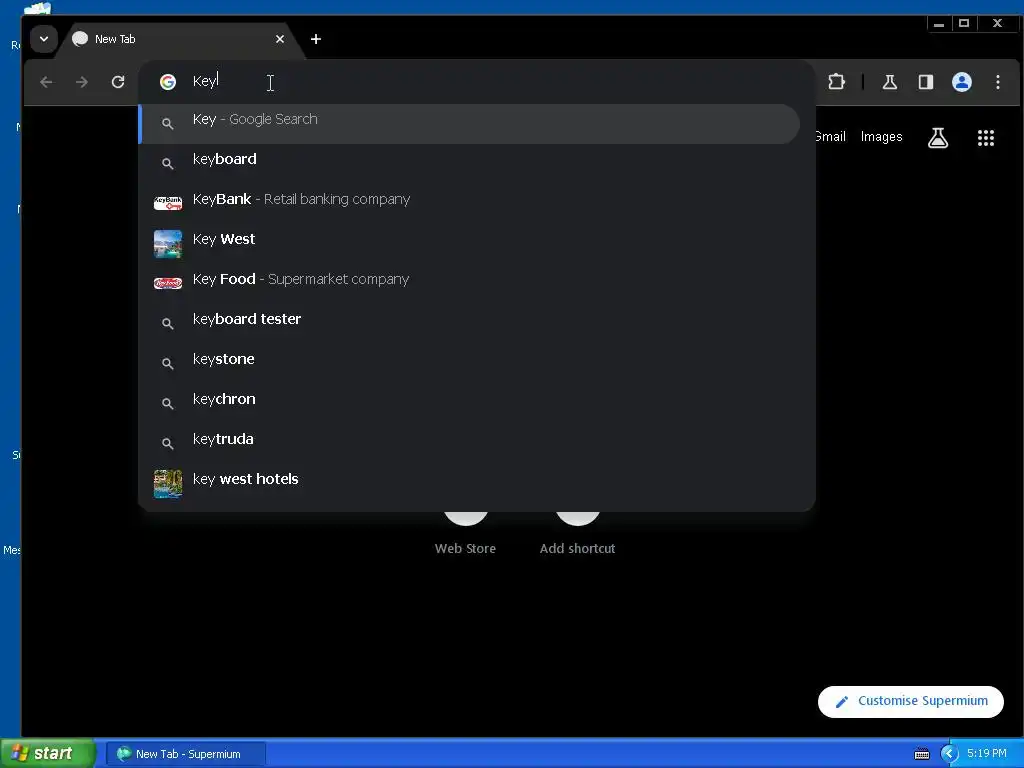The image size is (1024, 768).
Task: Open the Images link
Action: (x=881, y=136)
